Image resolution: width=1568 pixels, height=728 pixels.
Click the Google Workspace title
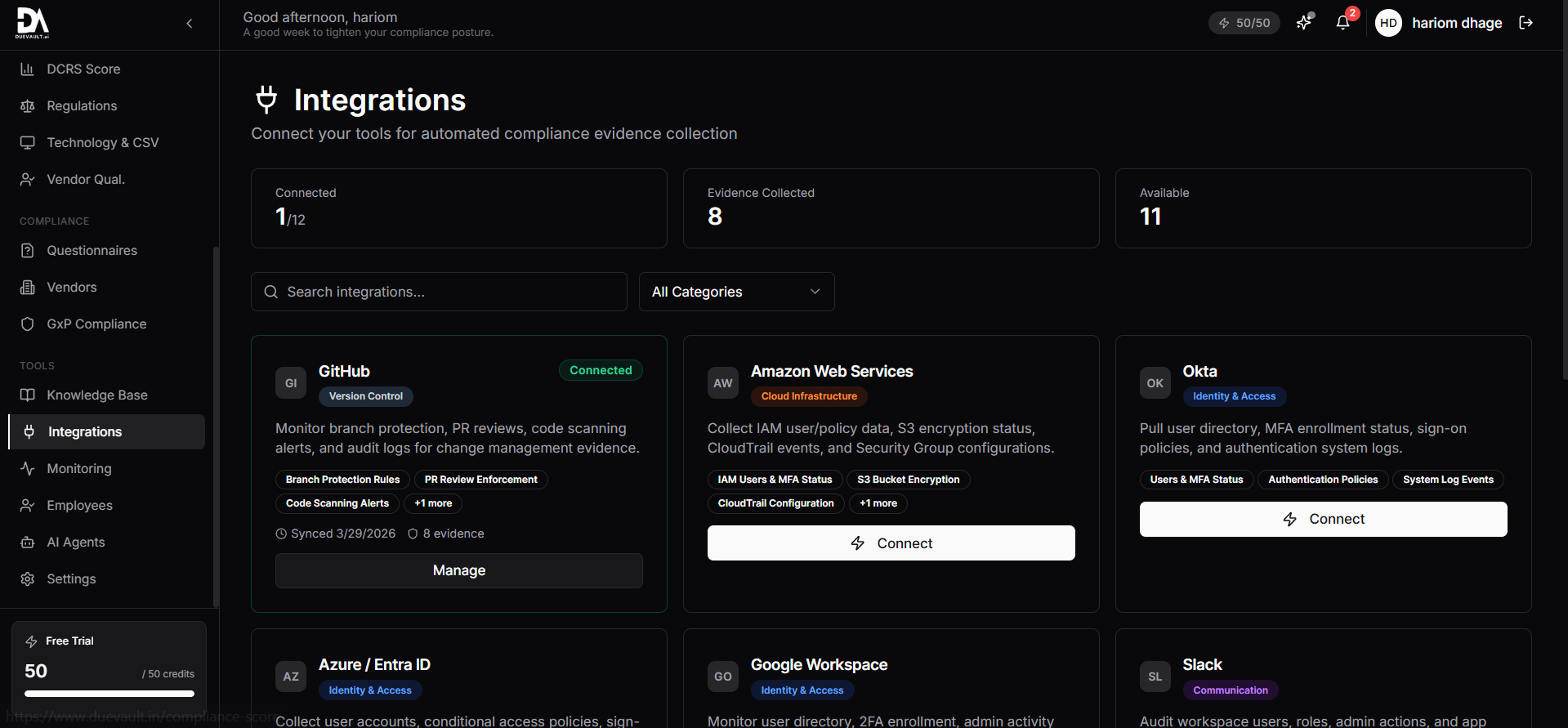tap(819, 664)
